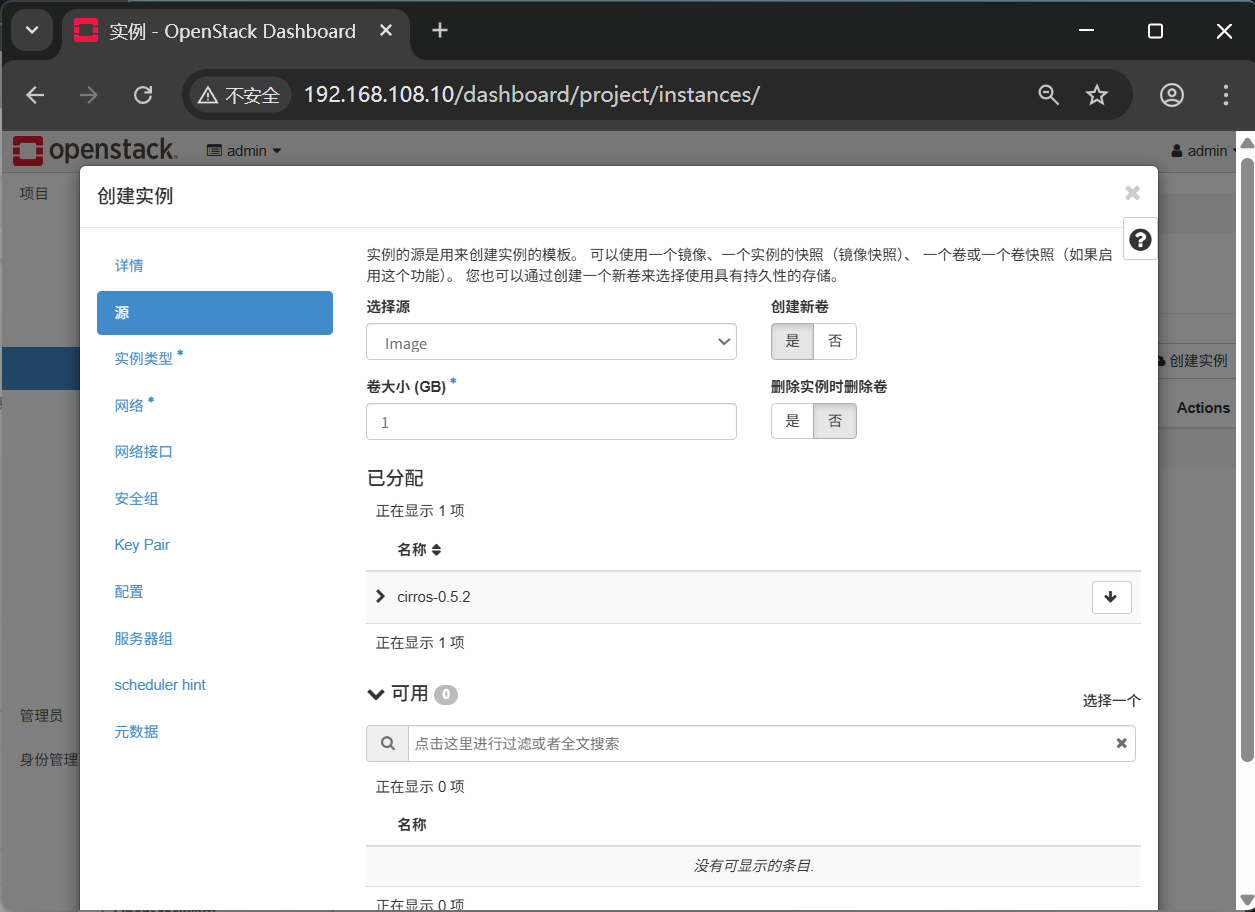Expand the cirros-0.5.2 row details
Image resolution: width=1255 pixels, height=912 pixels.
380,597
